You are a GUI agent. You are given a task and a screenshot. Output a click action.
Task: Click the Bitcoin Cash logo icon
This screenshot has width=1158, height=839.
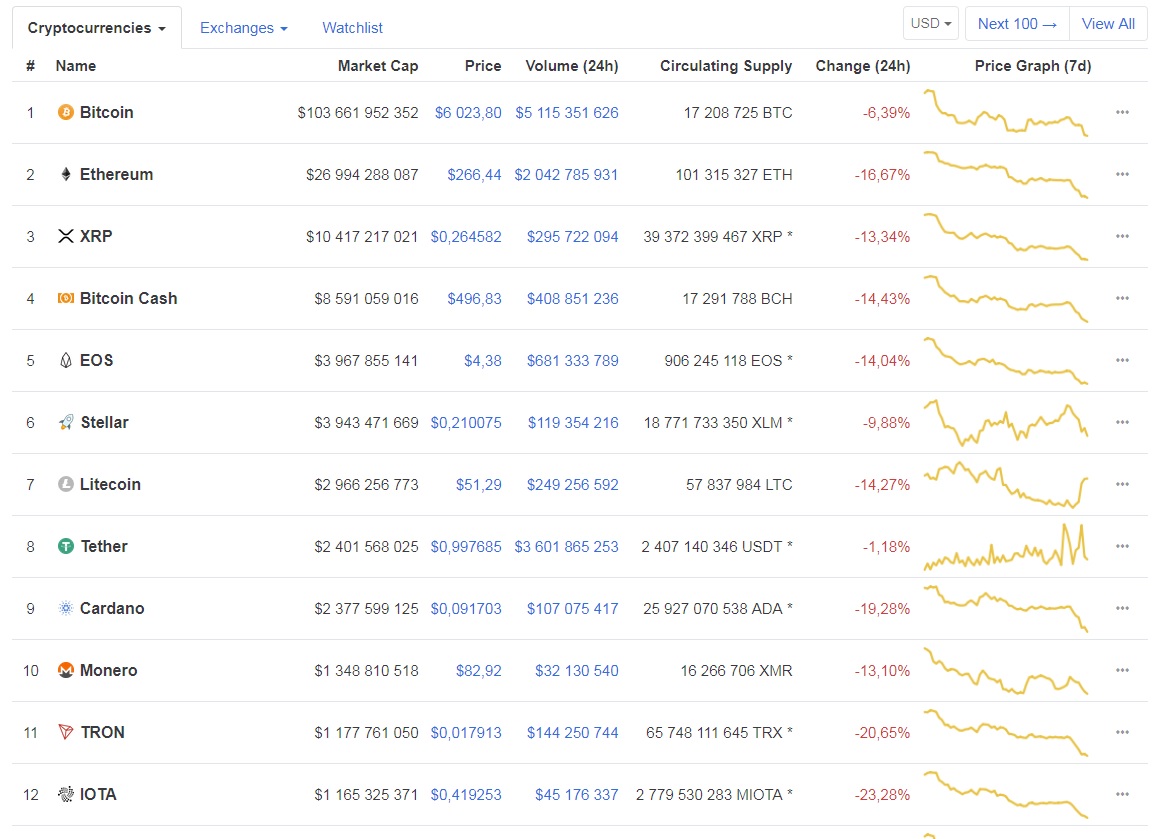[66, 298]
